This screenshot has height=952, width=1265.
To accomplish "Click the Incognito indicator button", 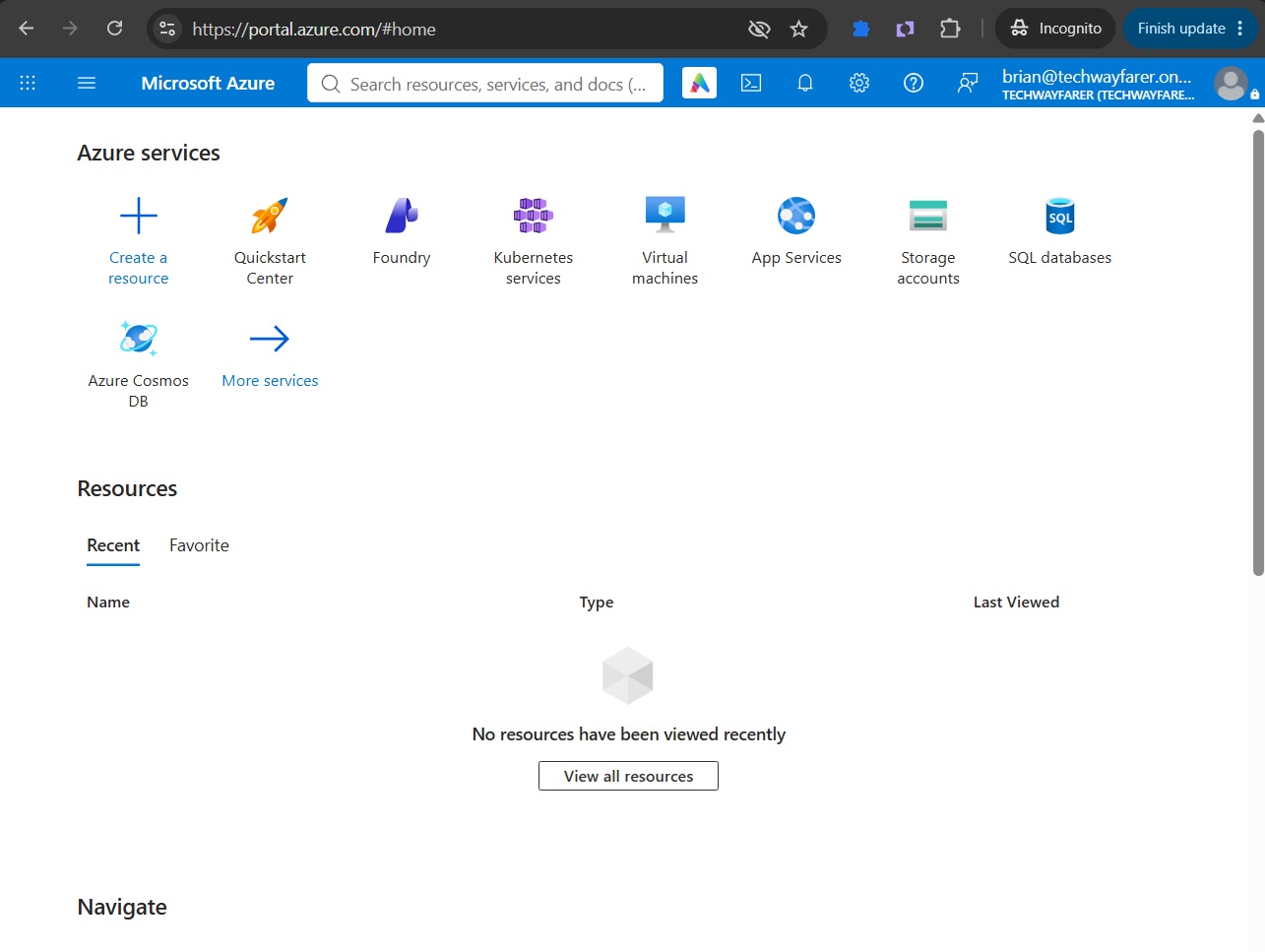I will coord(1055,29).
